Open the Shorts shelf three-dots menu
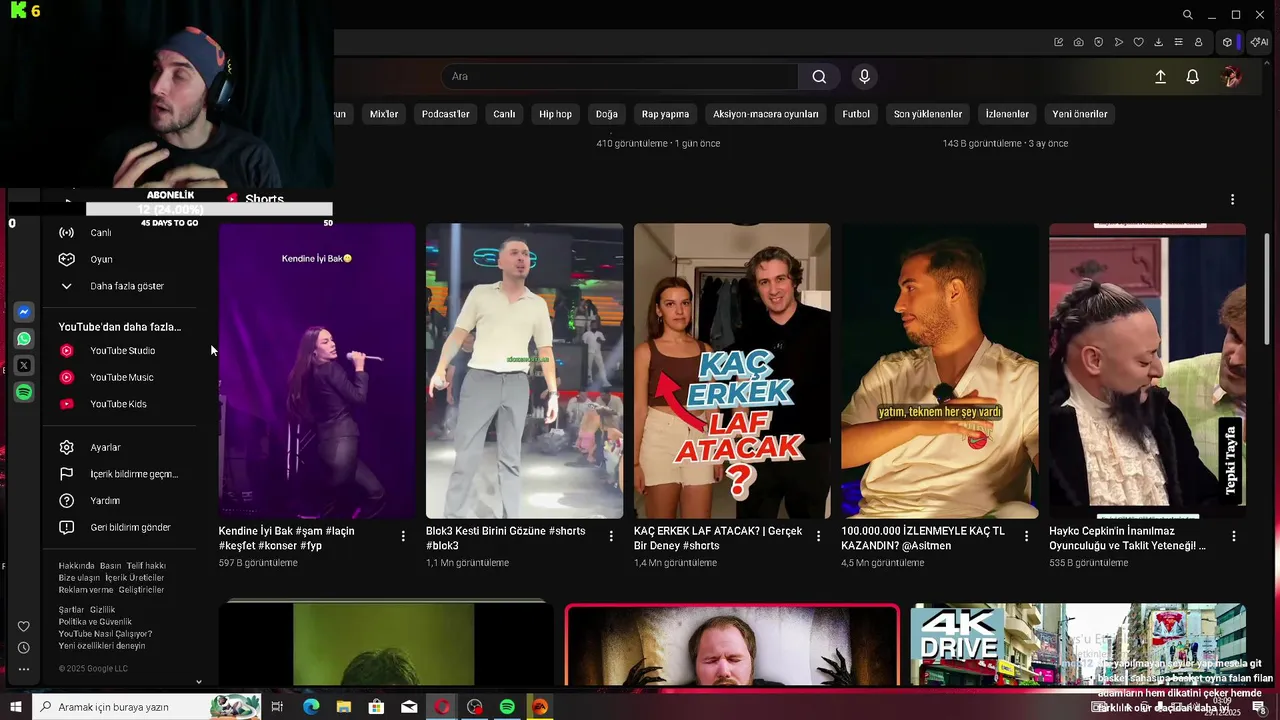The image size is (1280, 720). click(x=1232, y=200)
